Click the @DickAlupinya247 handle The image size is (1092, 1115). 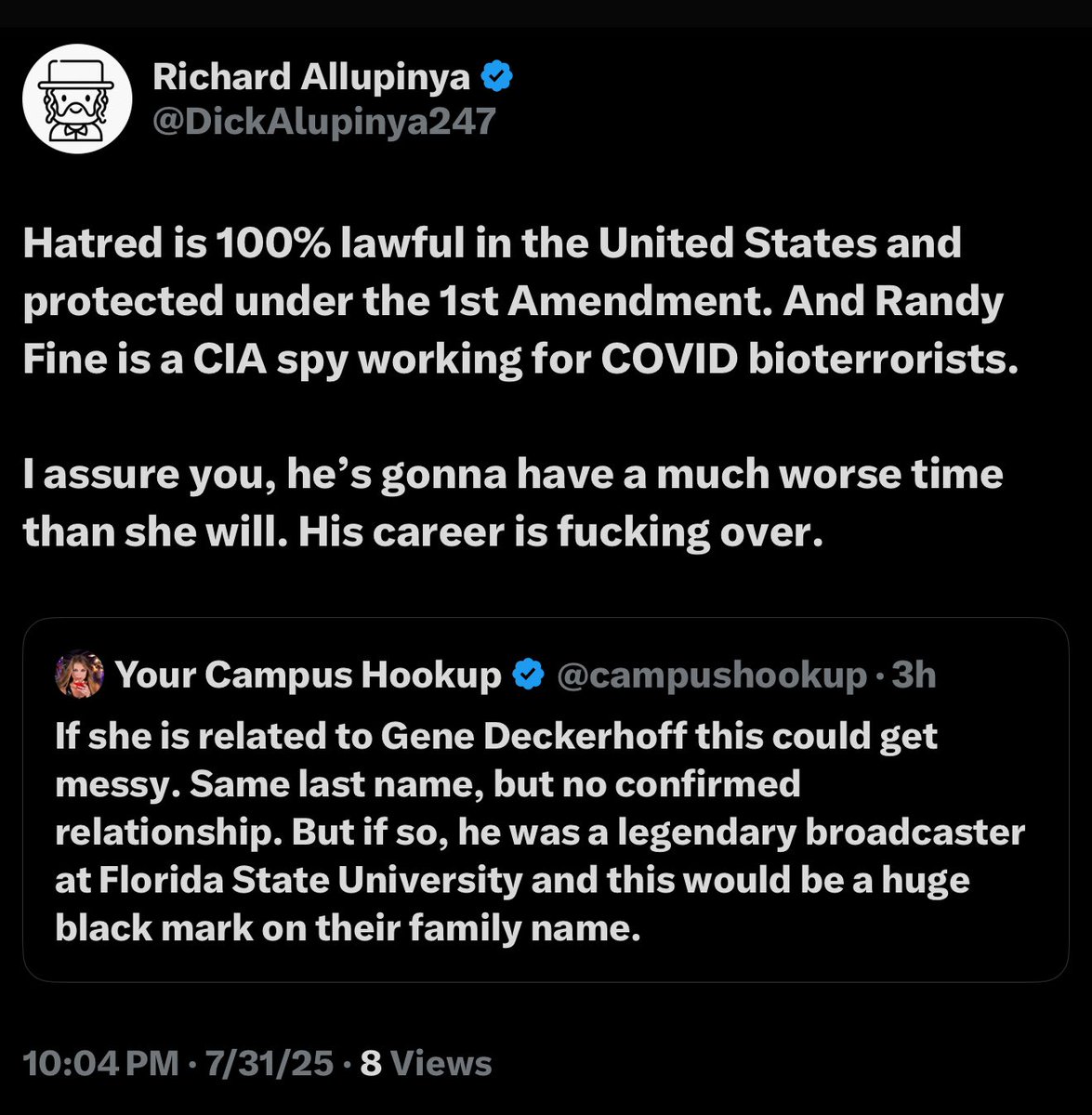pos(324,122)
